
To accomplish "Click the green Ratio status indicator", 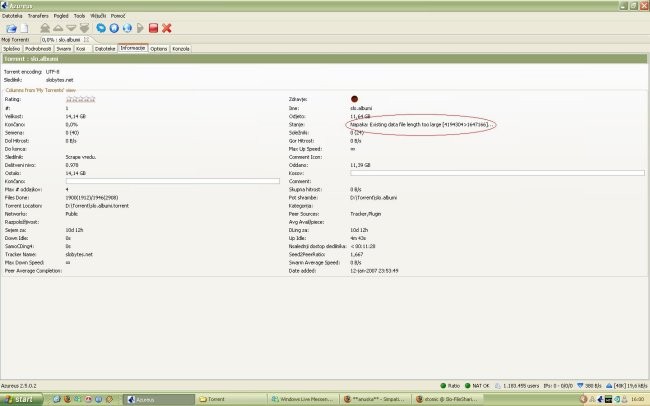I will pos(450,386).
